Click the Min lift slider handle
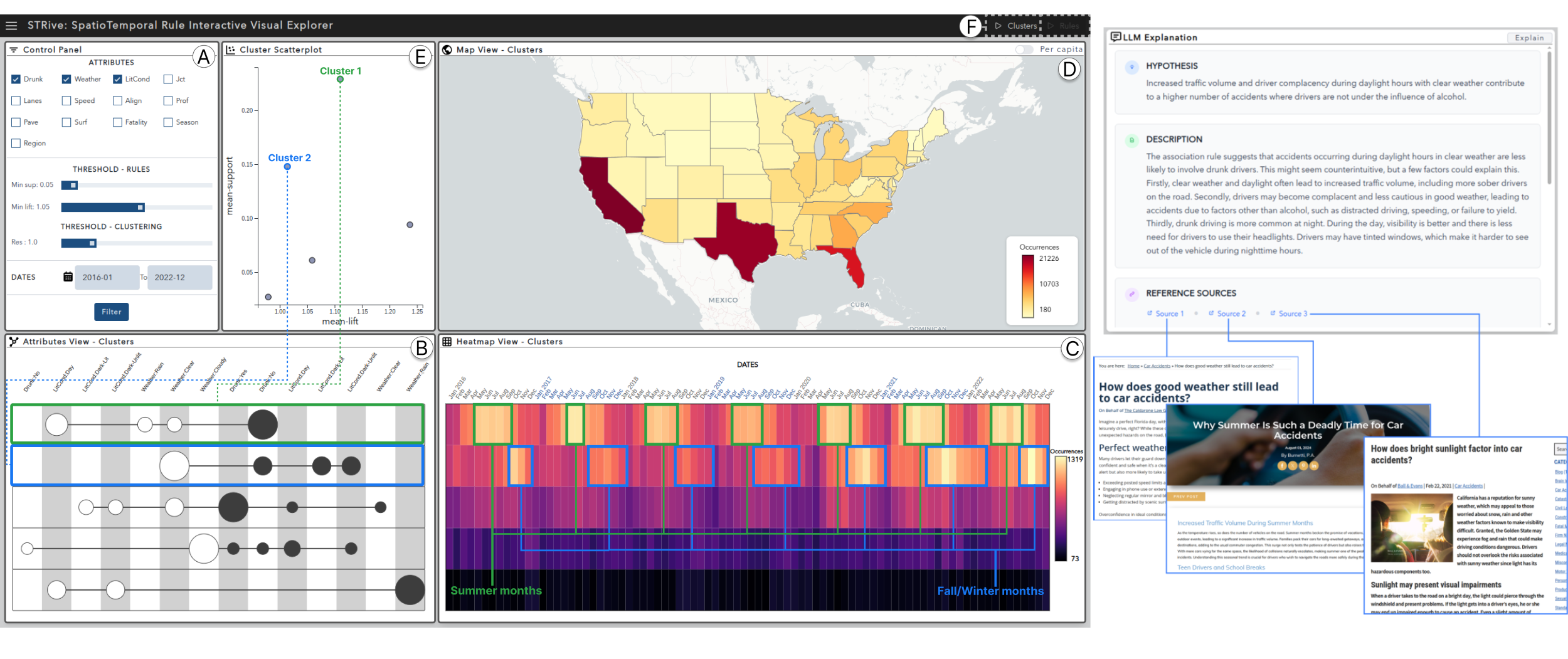The height and width of the screenshot is (659, 1568). click(x=140, y=208)
